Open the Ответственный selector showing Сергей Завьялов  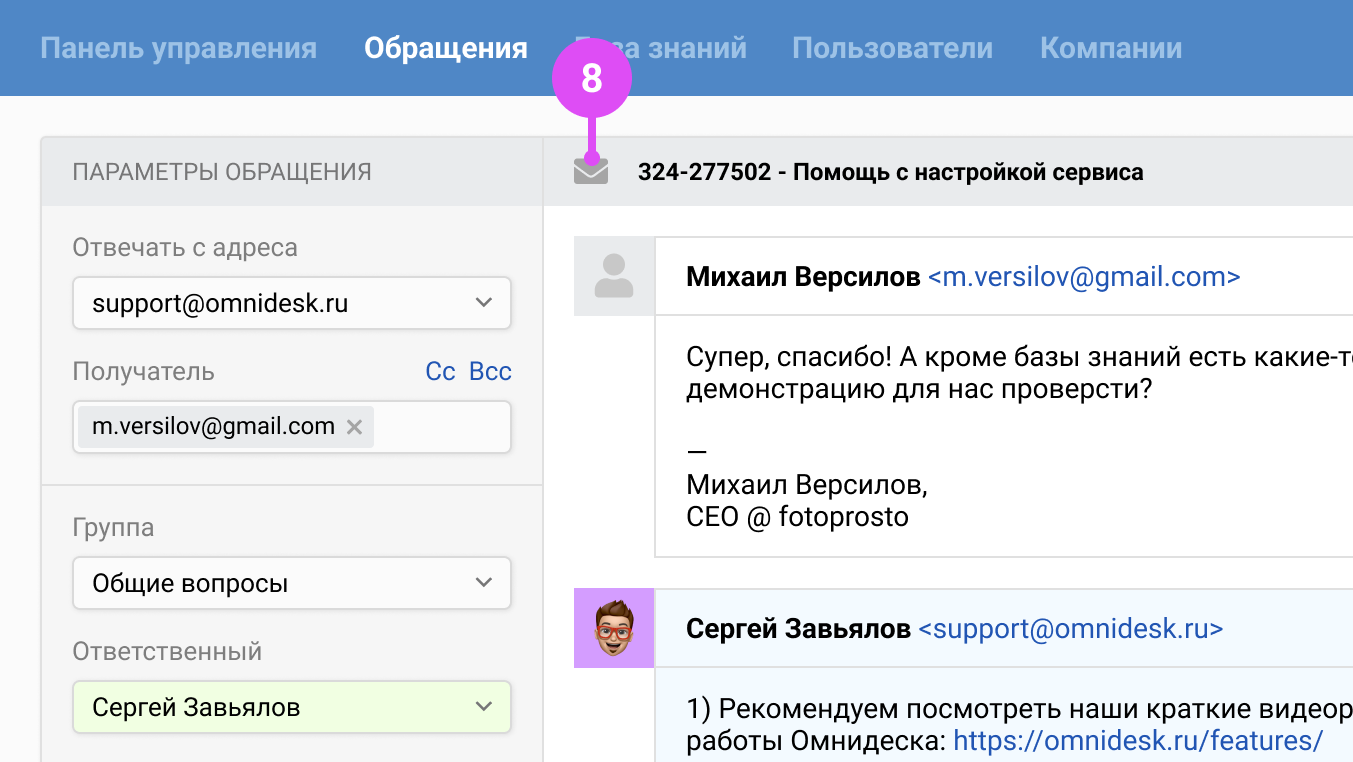coord(290,707)
